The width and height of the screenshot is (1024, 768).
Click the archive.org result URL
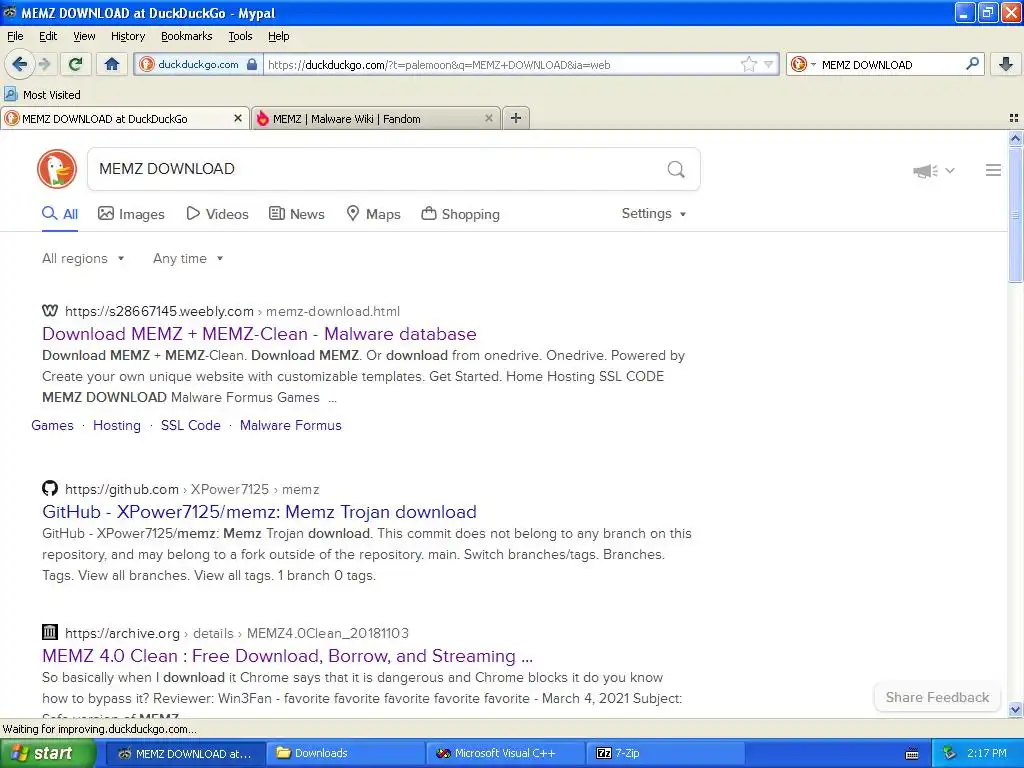pos(237,633)
